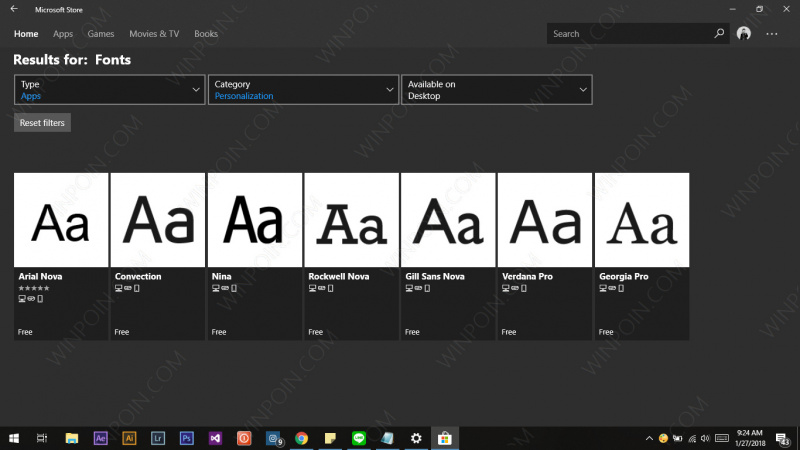Open the Arial Nova font thumbnail
This screenshot has height=450, width=800.
(61, 220)
